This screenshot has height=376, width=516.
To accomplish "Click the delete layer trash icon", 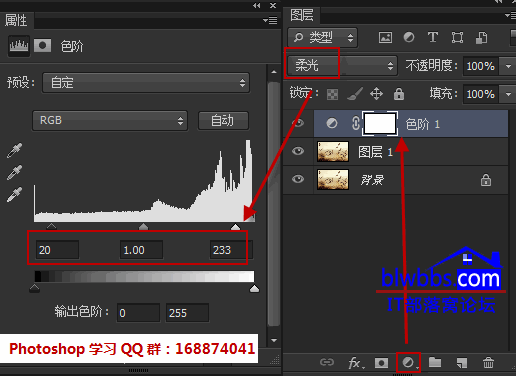I will pyautogui.click(x=488, y=362).
